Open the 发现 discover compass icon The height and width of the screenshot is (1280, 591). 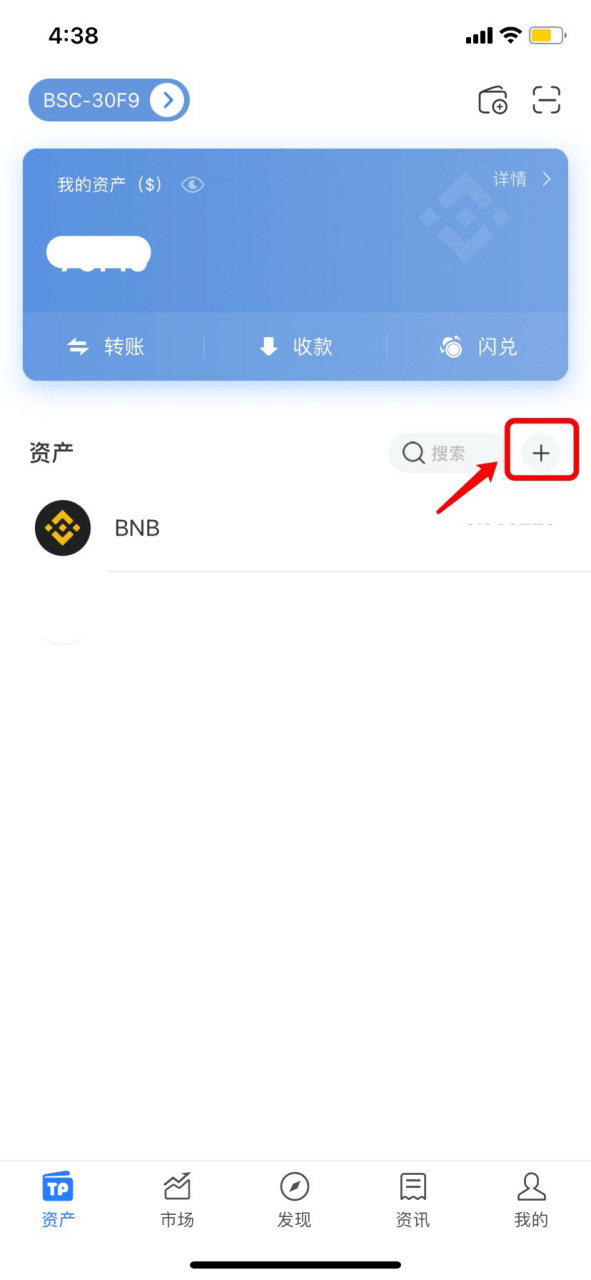(295, 1187)
